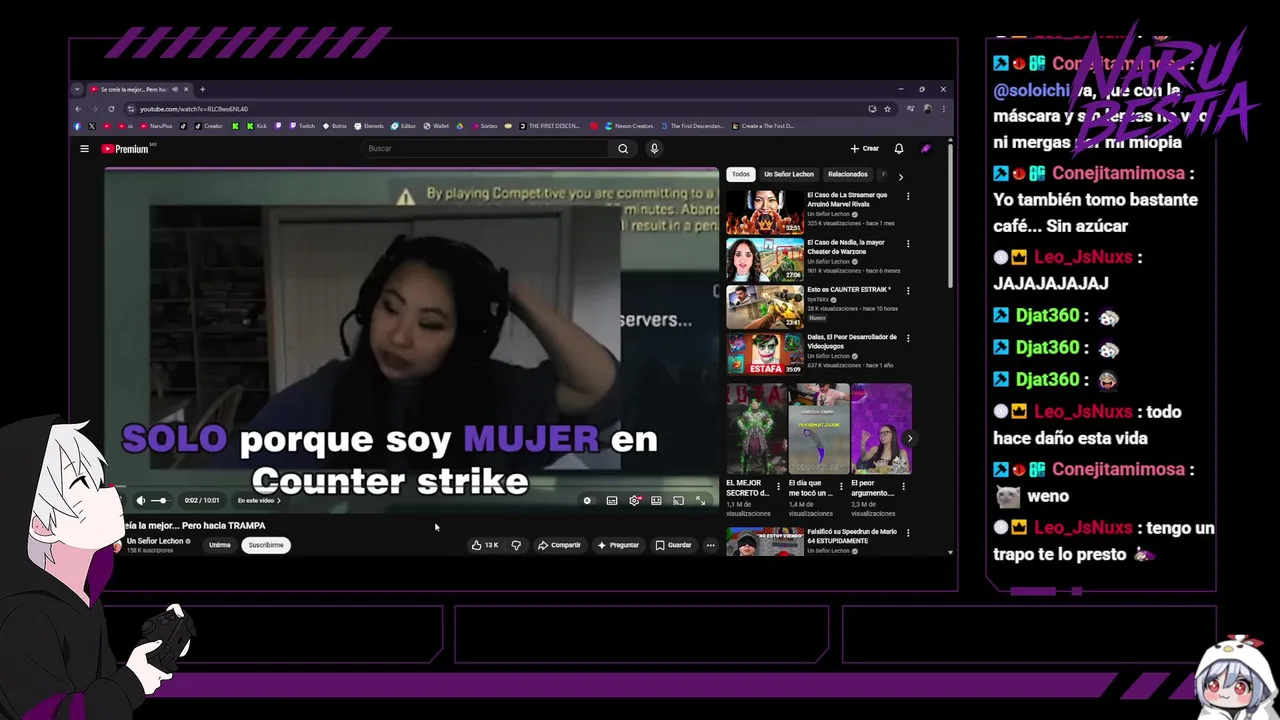Open the account avatar menu

tap(926, 149)
